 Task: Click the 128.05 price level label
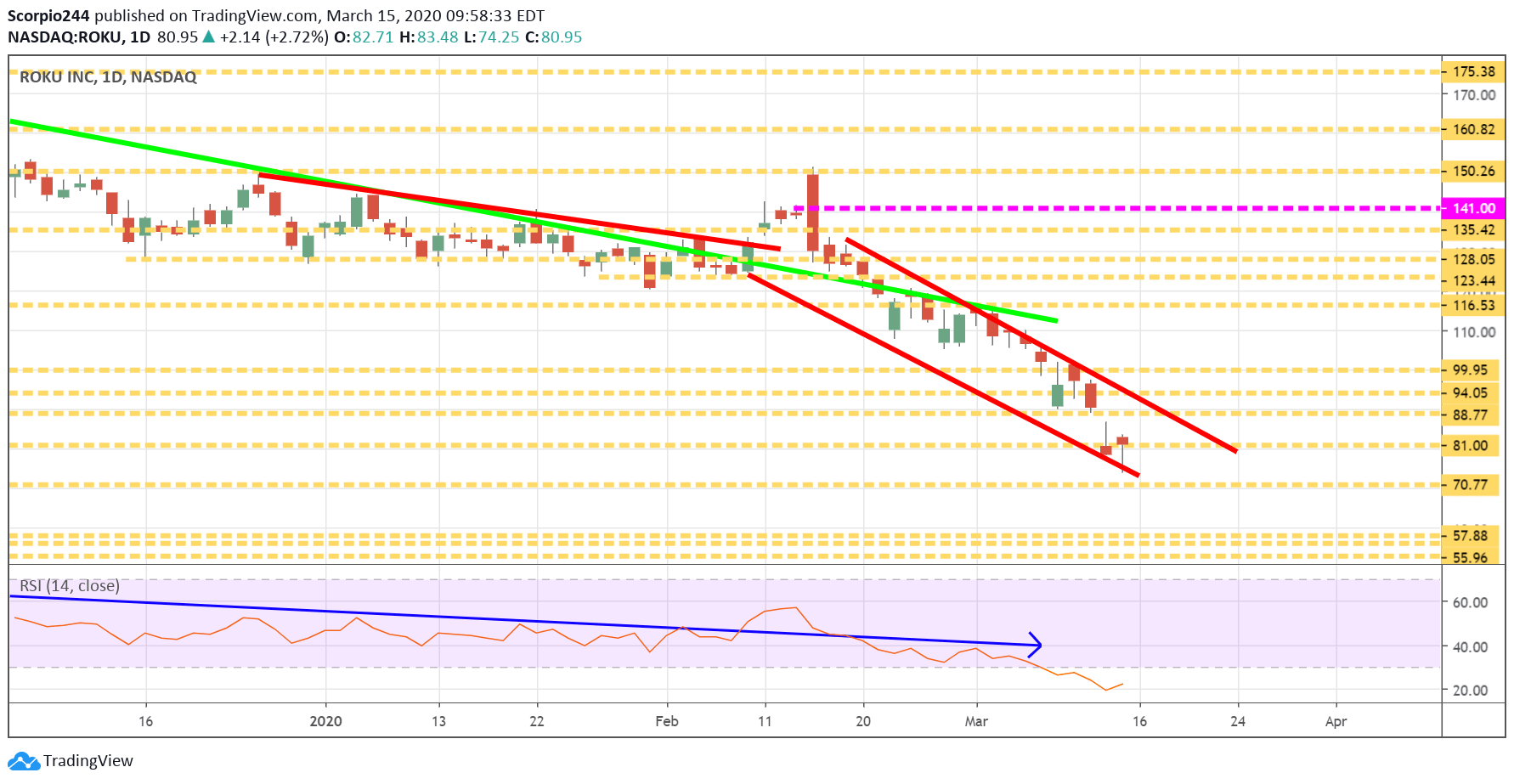coord(1473,260)
